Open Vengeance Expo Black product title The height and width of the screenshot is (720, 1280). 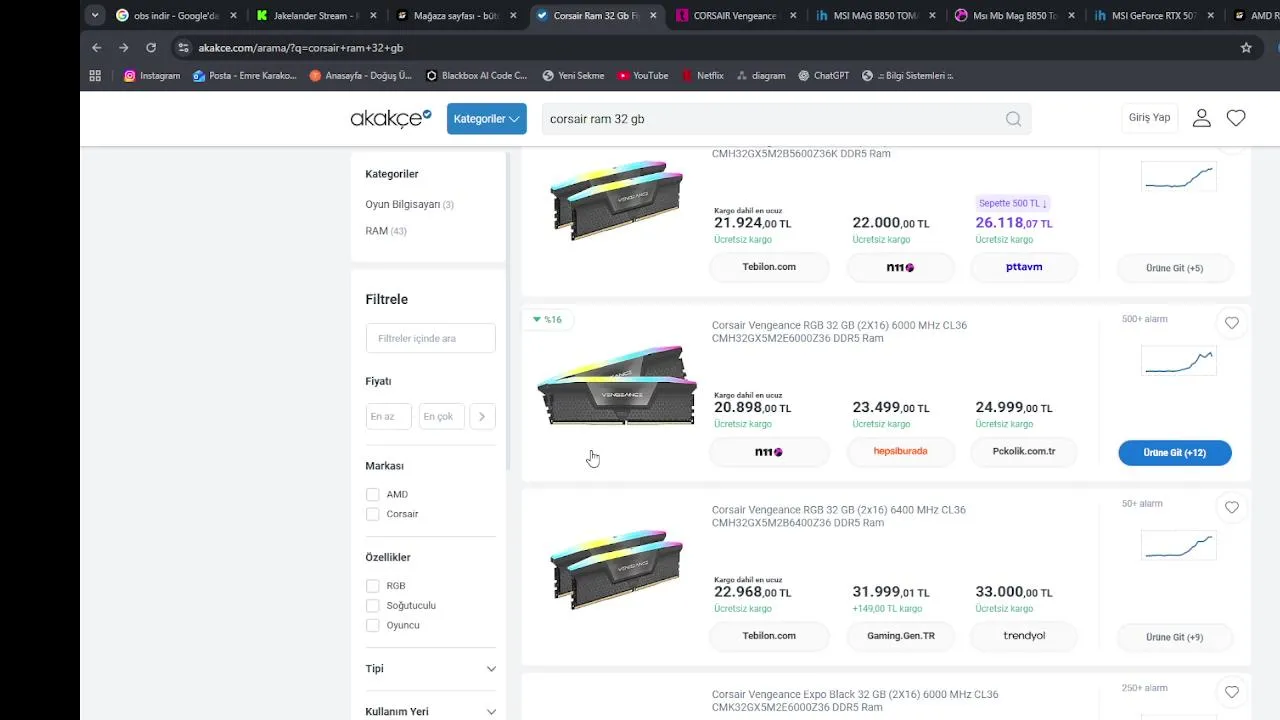tap(855, 701)
